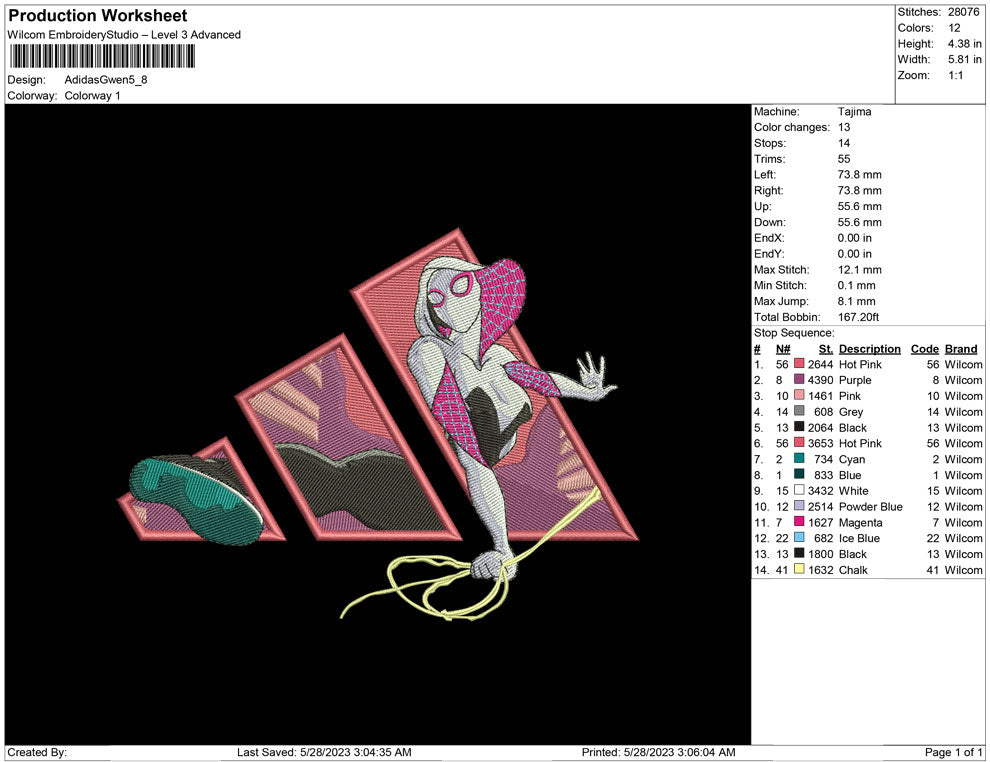The height and width of the screenshot is (762, 990).
Task: Click the St. column header
Action: pyautogui.click(x=826, y=349)
